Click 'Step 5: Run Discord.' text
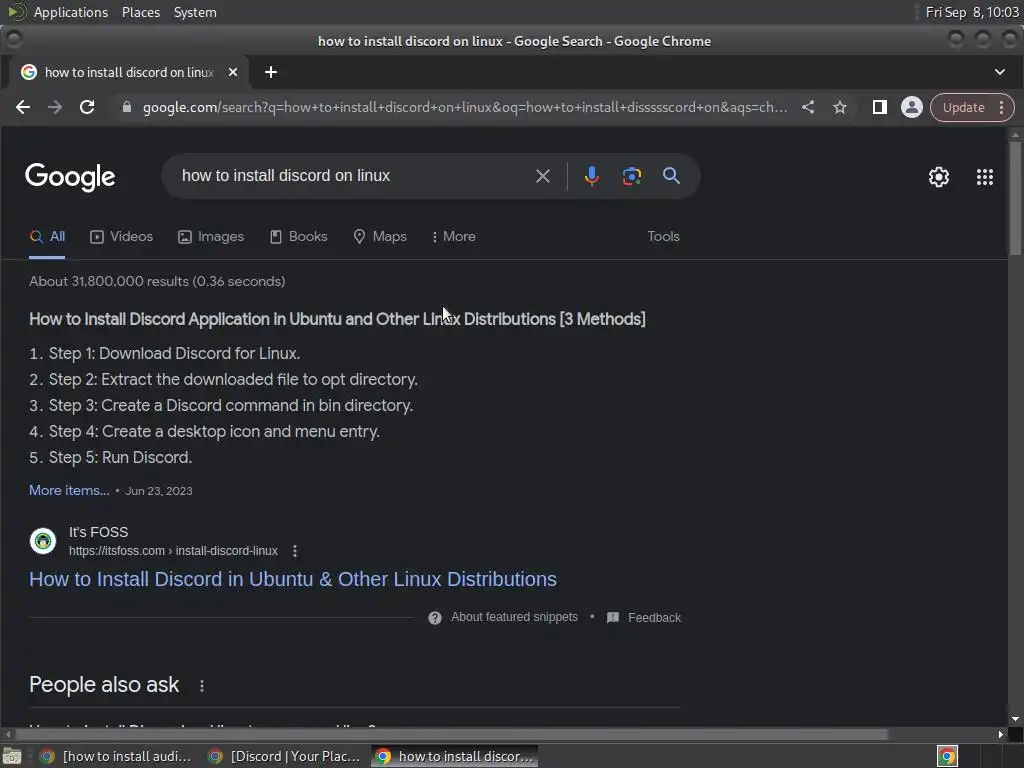This screenshot has width=1024, height=768. tap(120, 458)
